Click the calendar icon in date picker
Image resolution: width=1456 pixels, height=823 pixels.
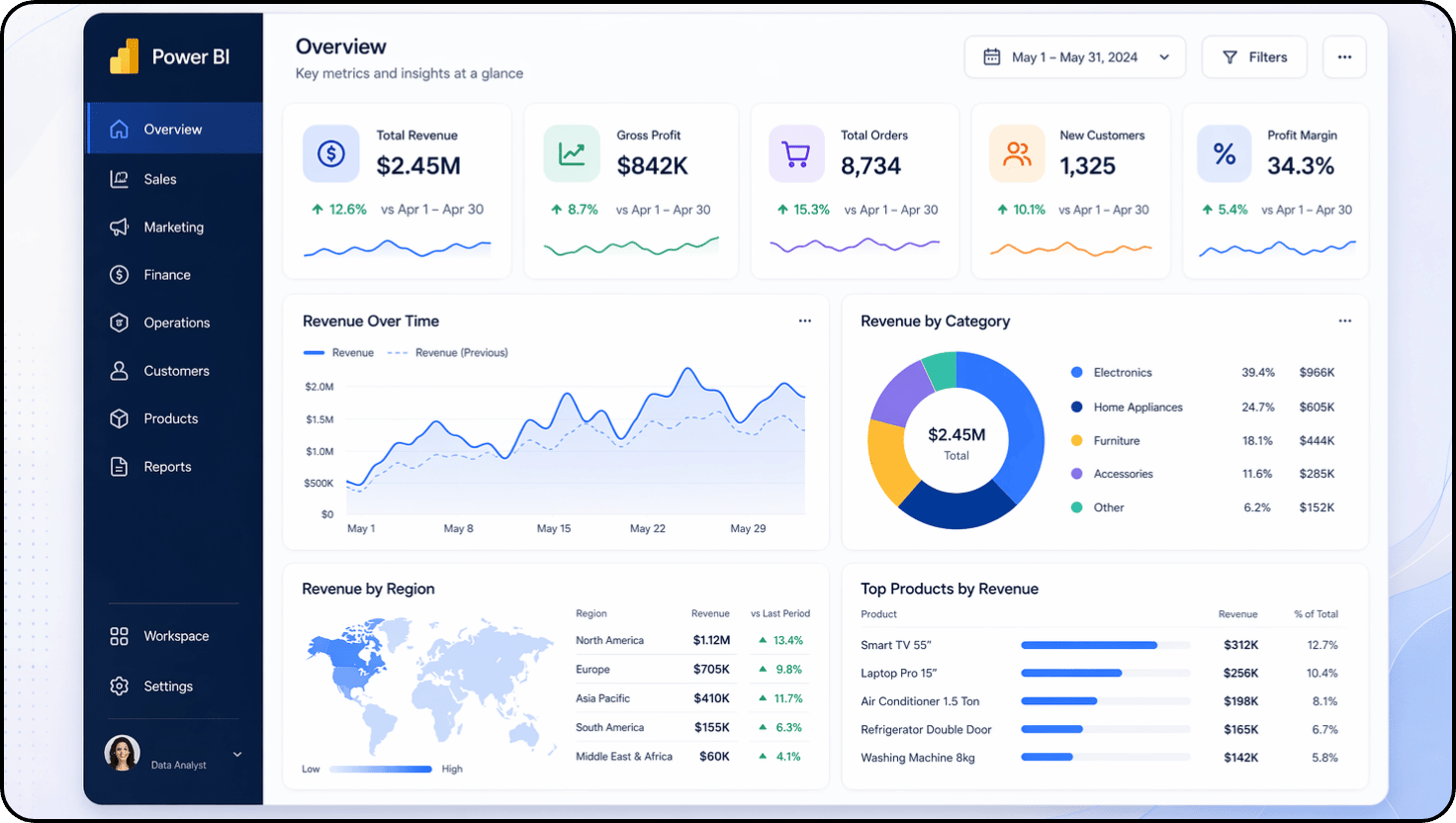coord(991,57)
